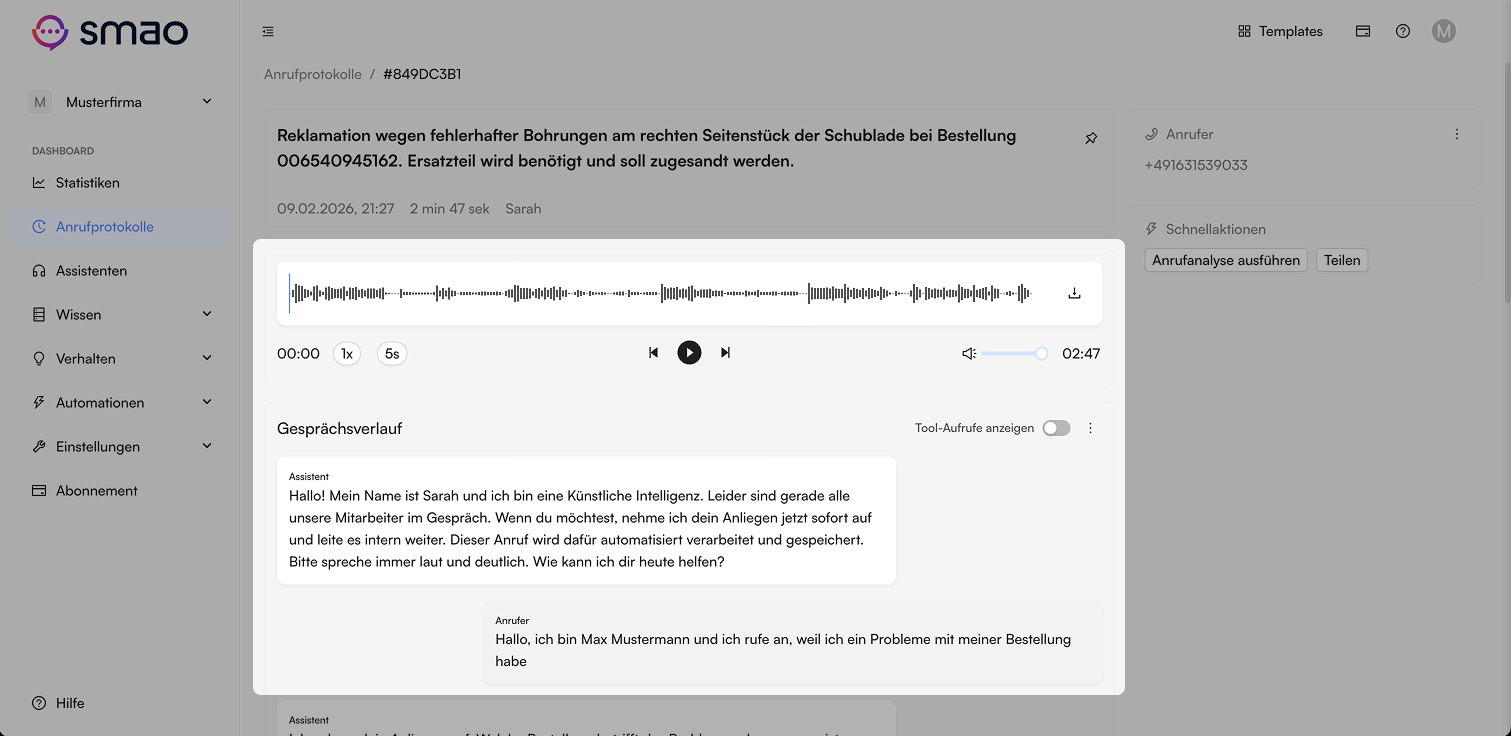Viewport: 1511px width, 736px height.
Task: Click the Verhalten lightbulb icon
Action: [39, 359]
